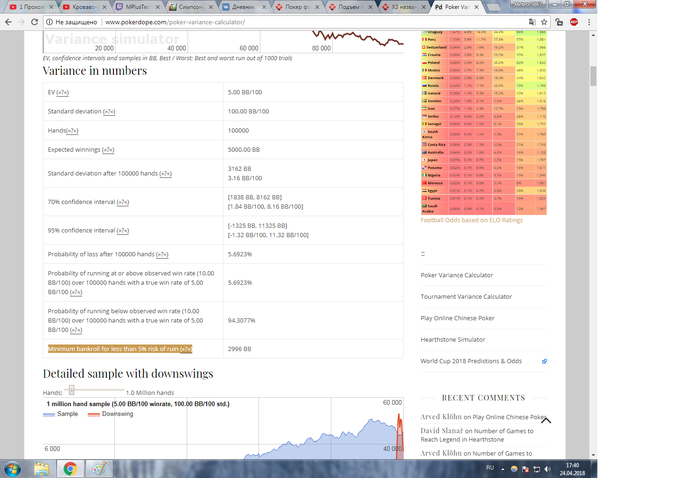700x478 pixels.
Task: Open Paint from the taskbar
Action: pos(99,469)
